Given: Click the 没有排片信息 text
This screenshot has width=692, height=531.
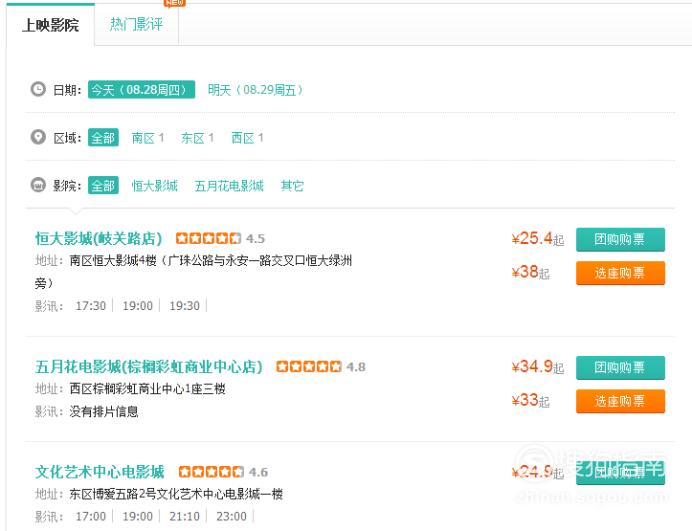Looking at the screenshot, I should (x=104, y=411).
